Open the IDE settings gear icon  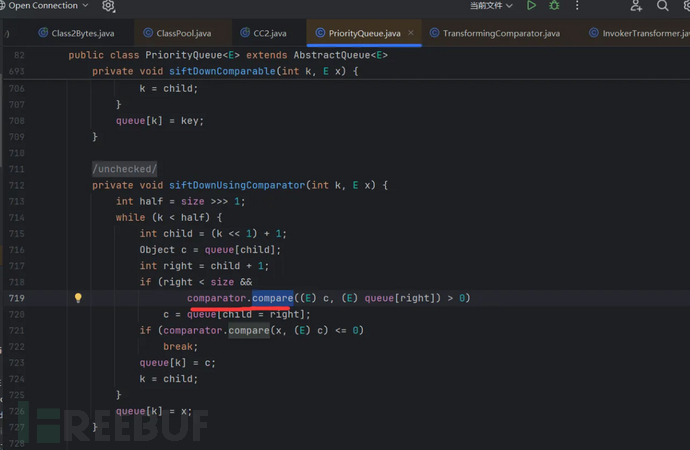(685, 6)
